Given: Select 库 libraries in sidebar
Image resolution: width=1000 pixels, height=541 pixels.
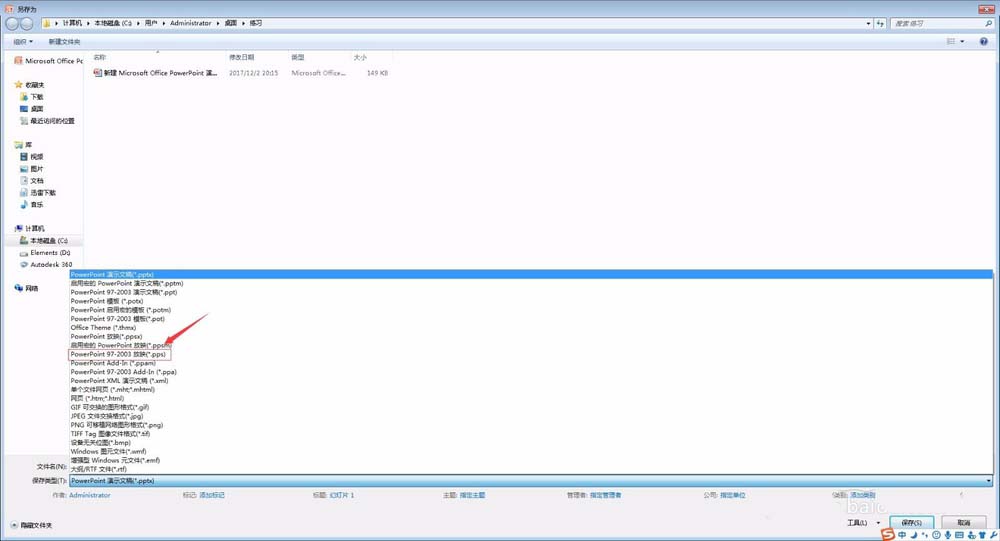Looking at the screenshot, I should [x=24, y=145].
